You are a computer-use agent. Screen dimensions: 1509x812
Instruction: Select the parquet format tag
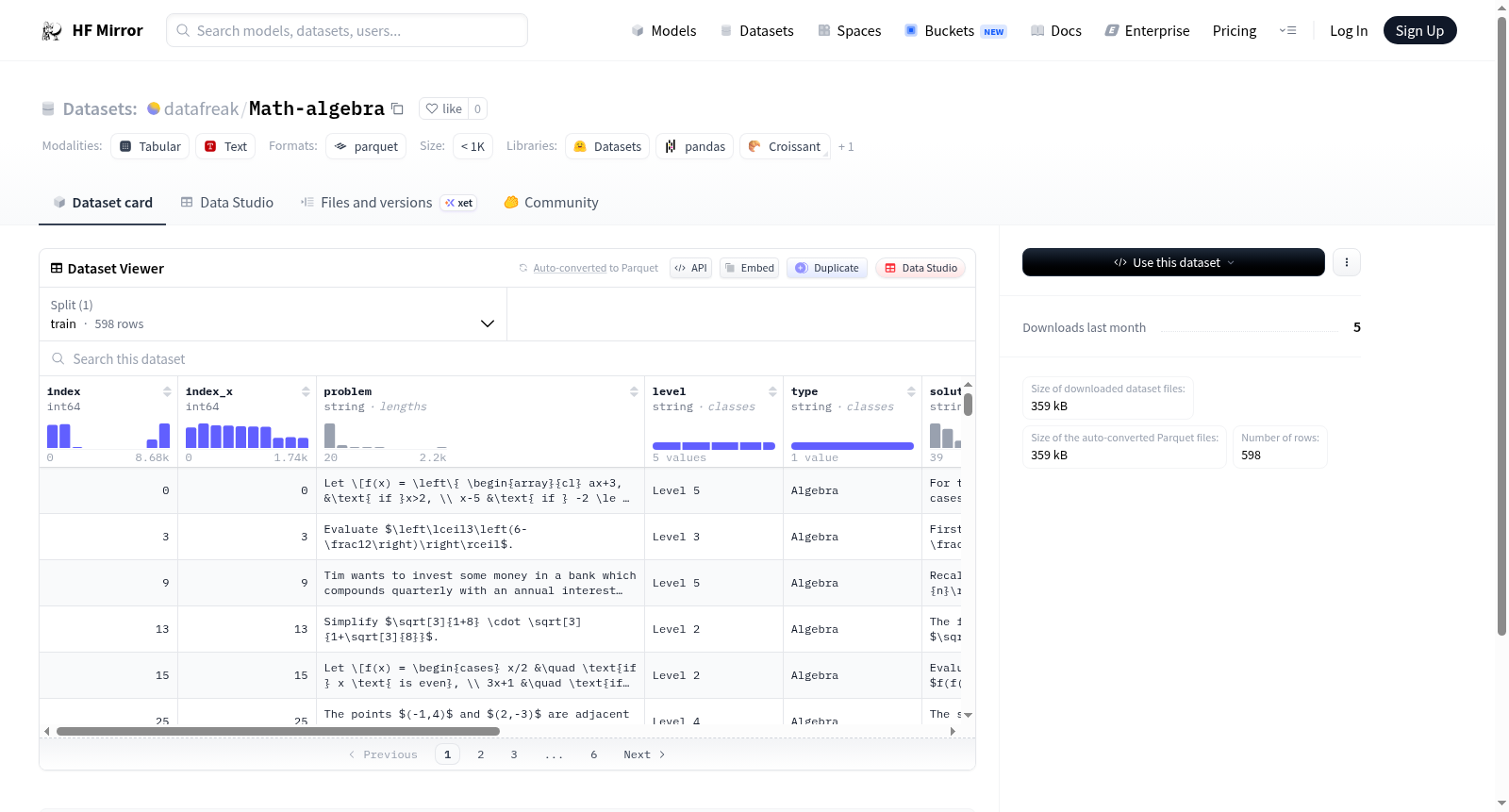coord(366,146)
